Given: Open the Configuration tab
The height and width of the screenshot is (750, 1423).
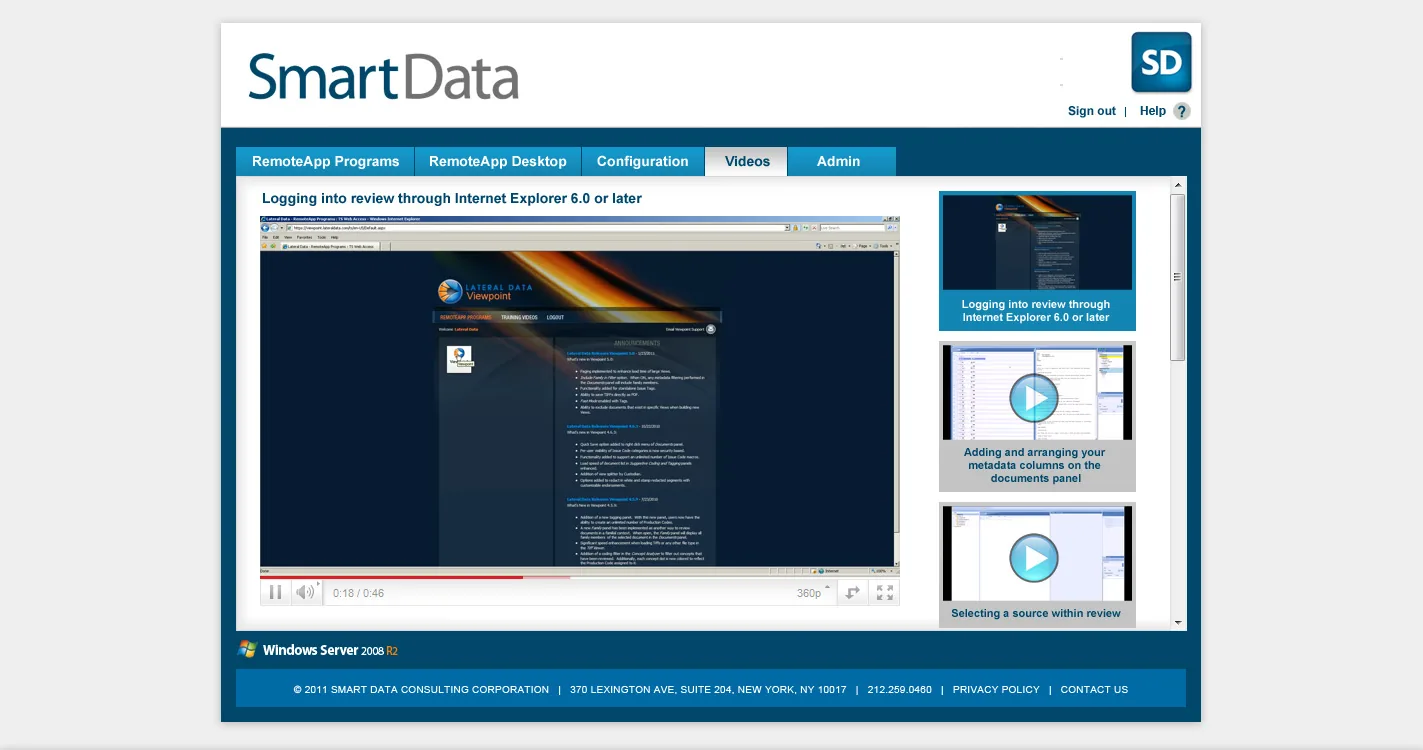Looking at the screenshot, I should tap(642, 161).
